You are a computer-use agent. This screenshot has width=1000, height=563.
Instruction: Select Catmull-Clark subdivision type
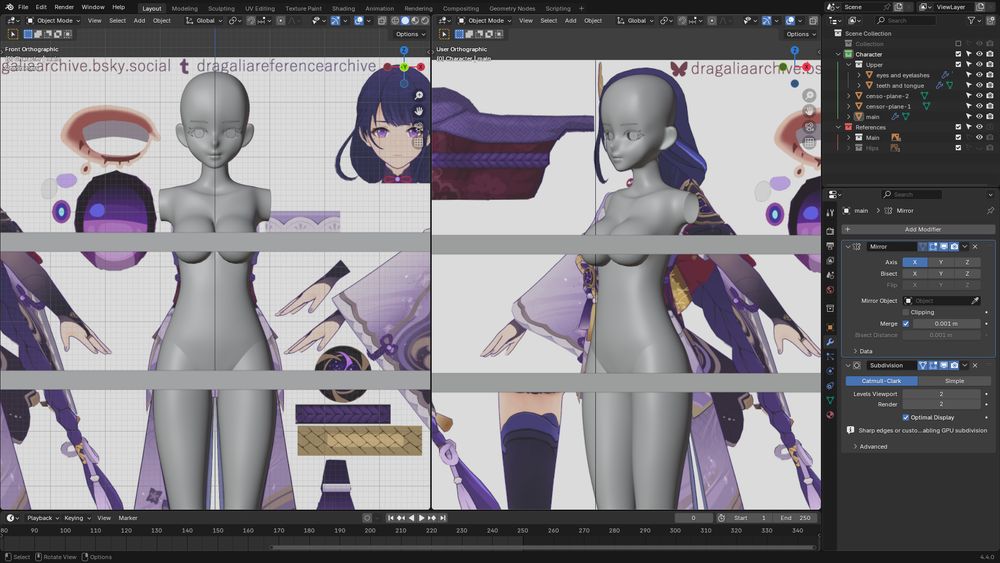coord(881,381)
